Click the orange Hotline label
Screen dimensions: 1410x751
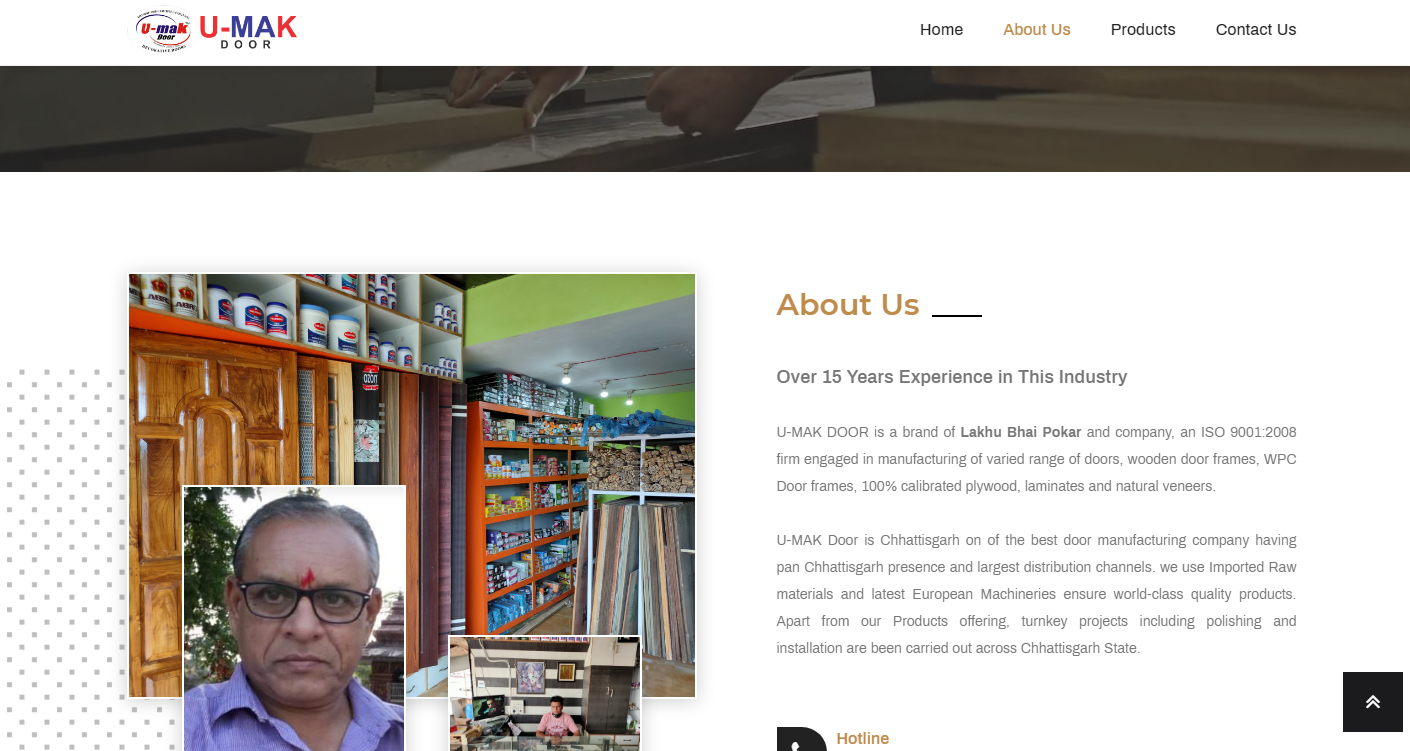coord(863,739)
